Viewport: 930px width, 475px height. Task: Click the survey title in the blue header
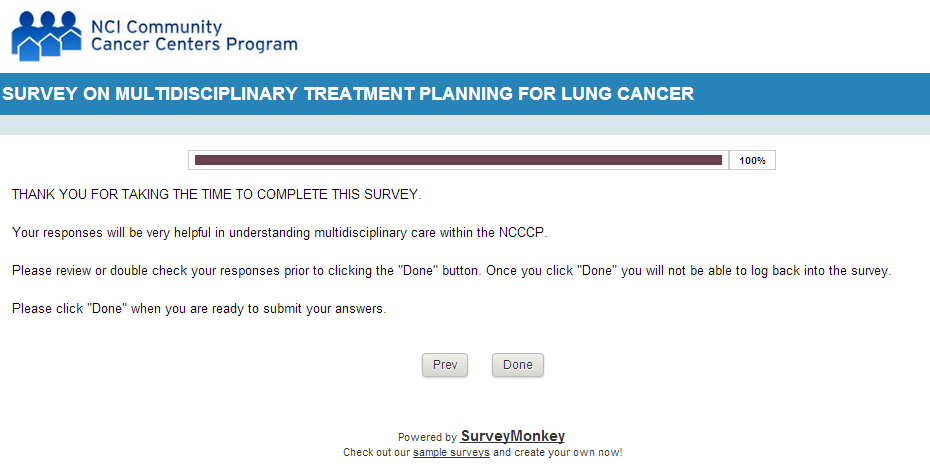click(x=348, y=94)
